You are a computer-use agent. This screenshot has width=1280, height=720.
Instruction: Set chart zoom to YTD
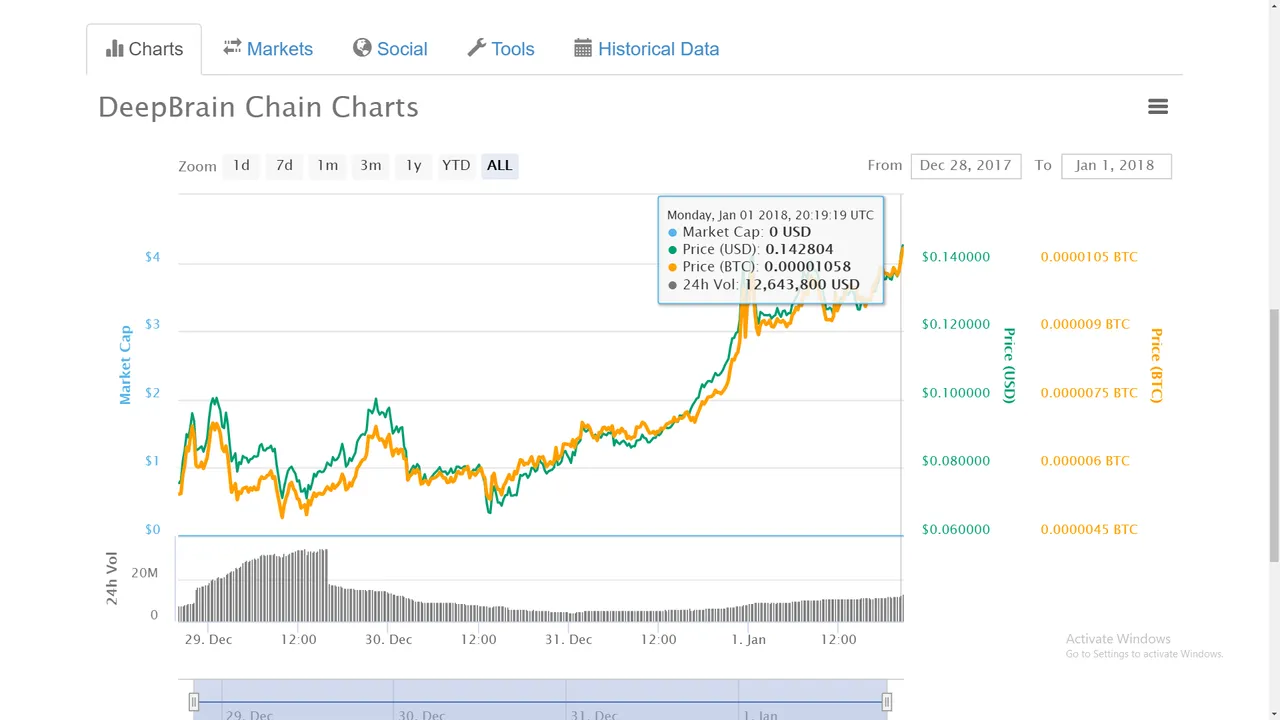point(456,166)
